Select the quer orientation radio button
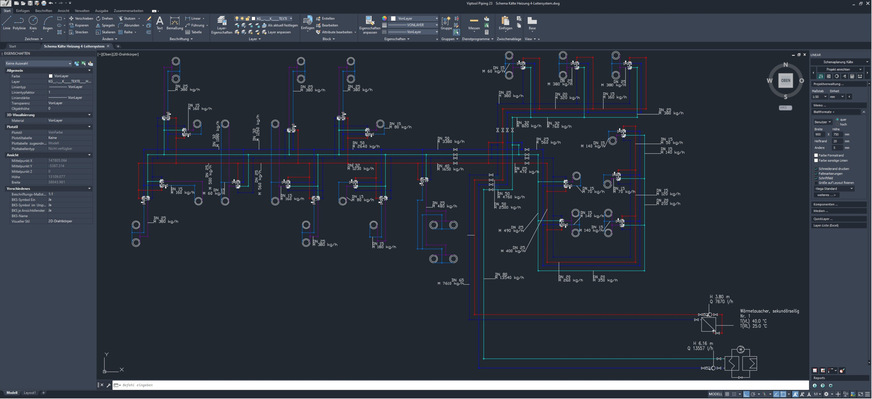 [837, 119]
